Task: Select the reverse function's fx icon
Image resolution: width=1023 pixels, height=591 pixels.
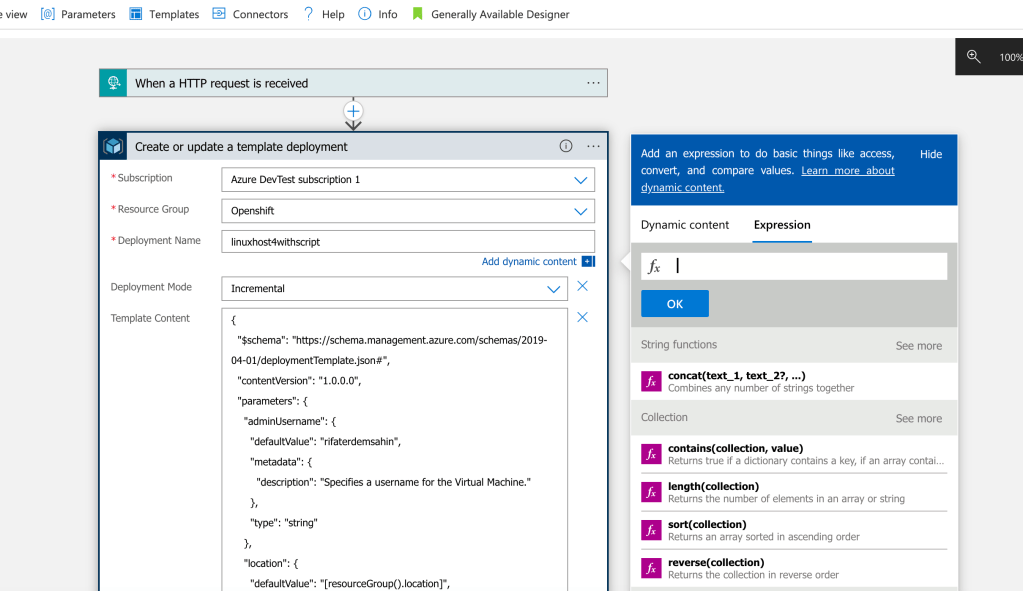Action: 651,568
